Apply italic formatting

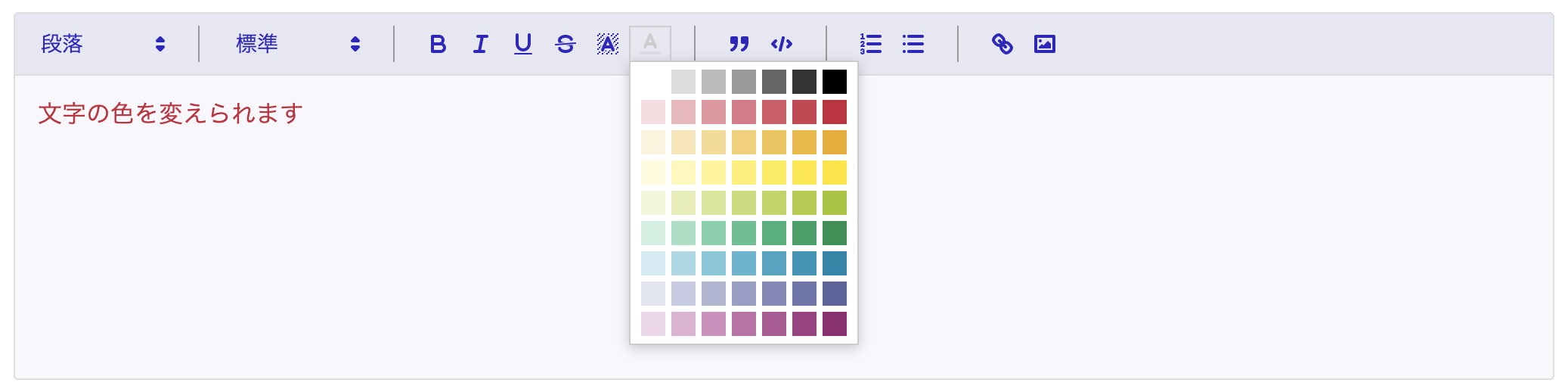click(480, 44)
